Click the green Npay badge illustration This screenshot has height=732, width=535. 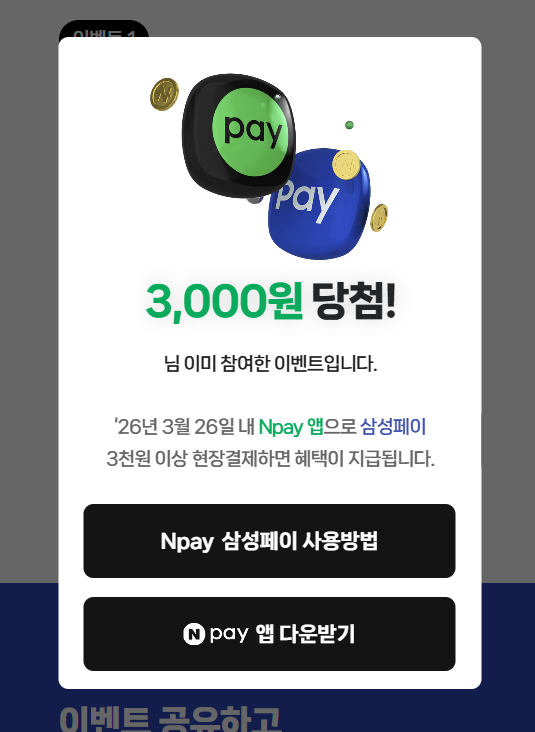[x=239, y=135]
